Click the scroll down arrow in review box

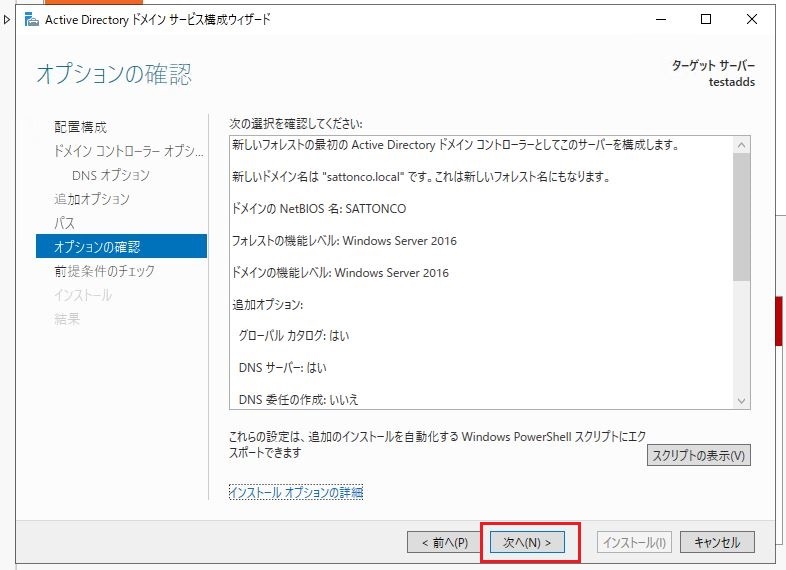tap(741, 401)
